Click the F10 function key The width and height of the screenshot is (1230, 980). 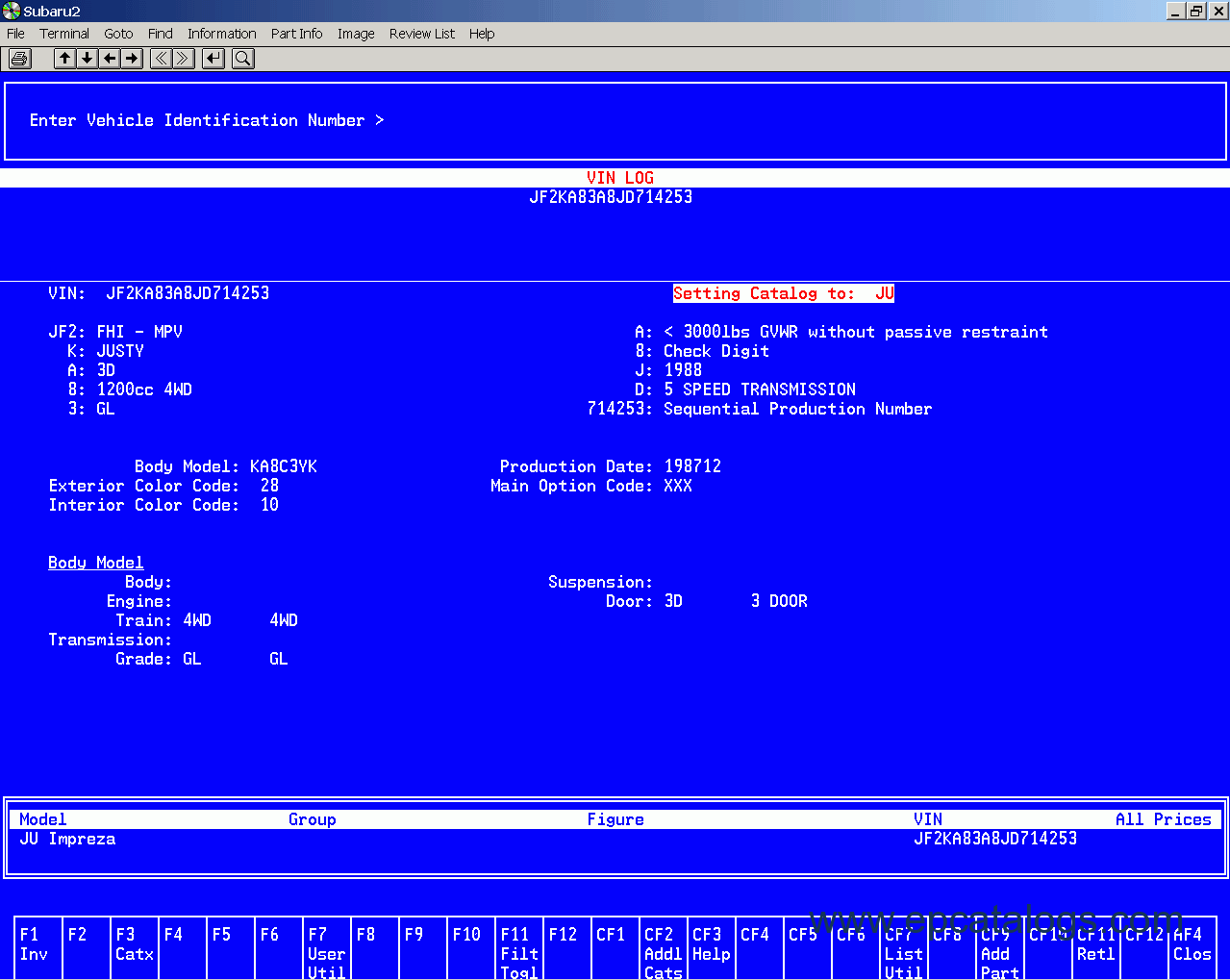471,948
